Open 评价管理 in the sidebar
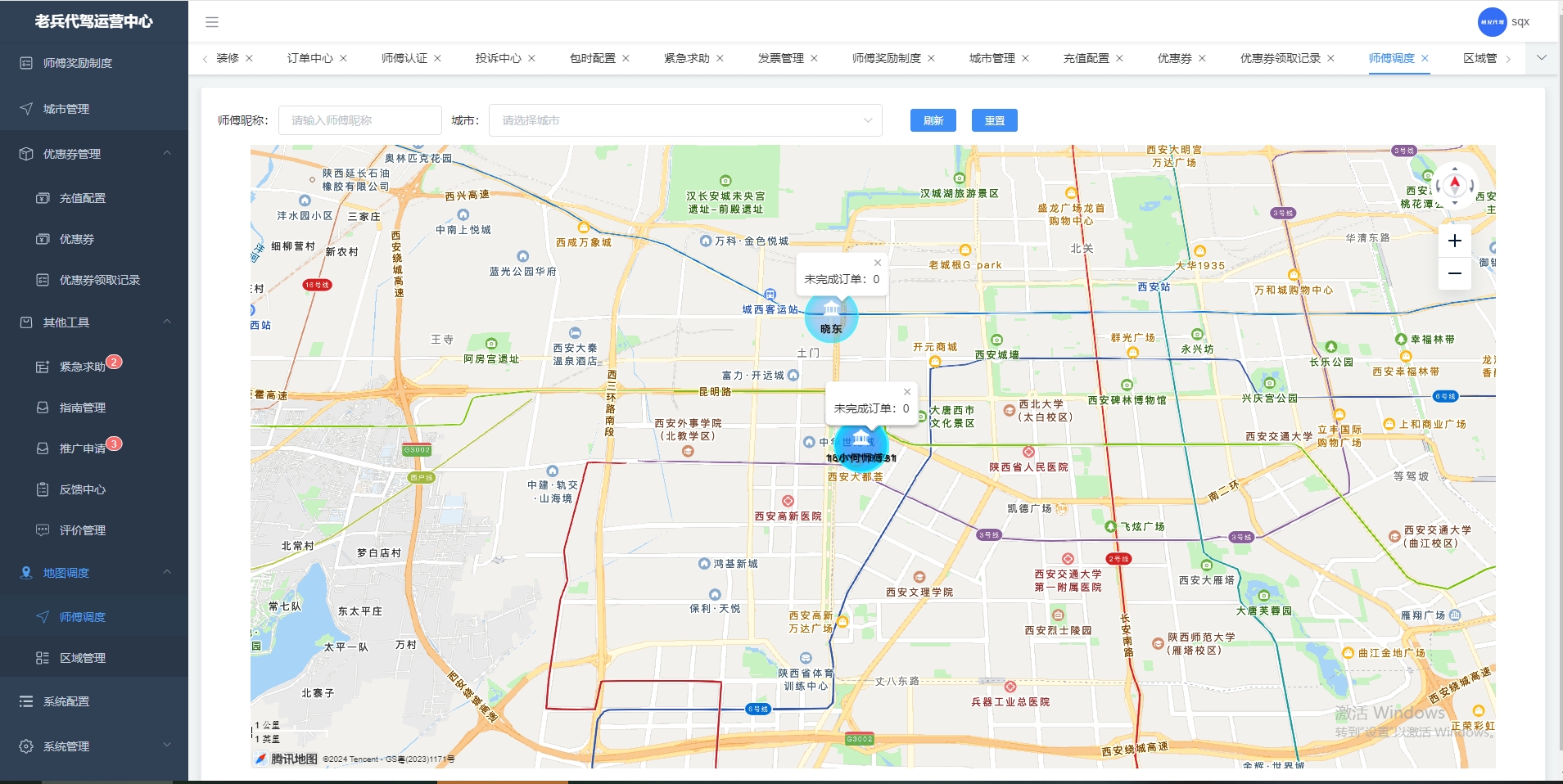1563x784 pixels. click(94, 530)
